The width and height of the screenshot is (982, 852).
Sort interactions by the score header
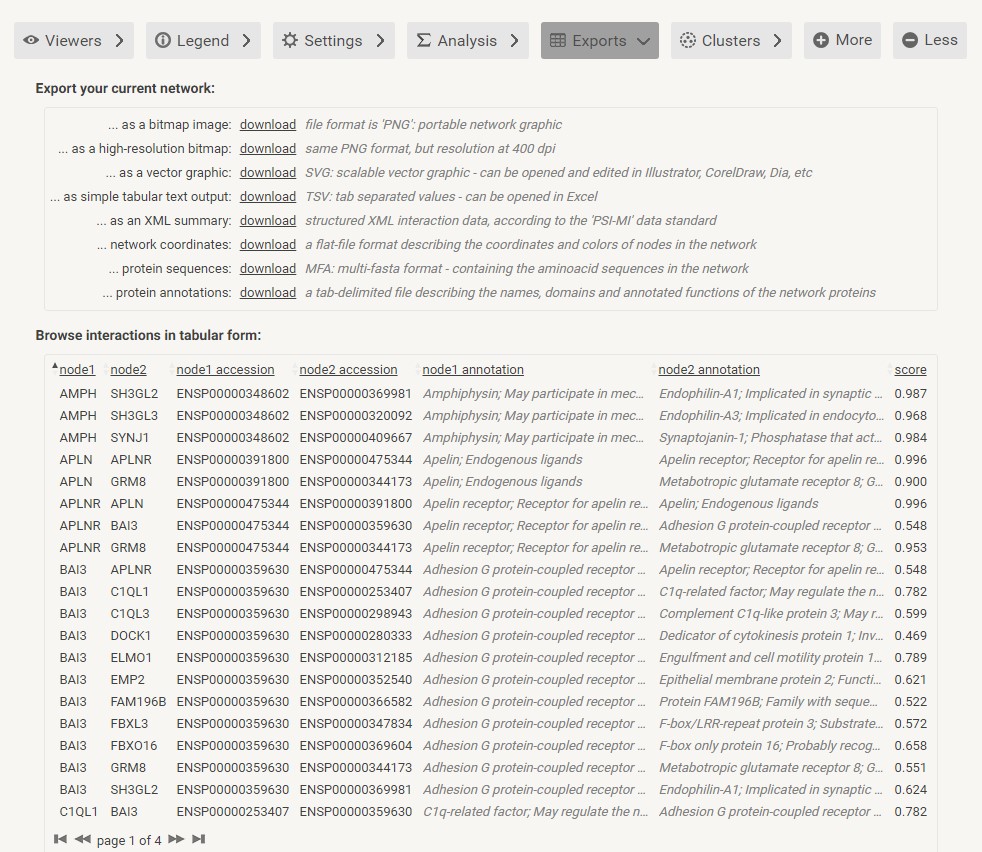(x=911, y=370)
